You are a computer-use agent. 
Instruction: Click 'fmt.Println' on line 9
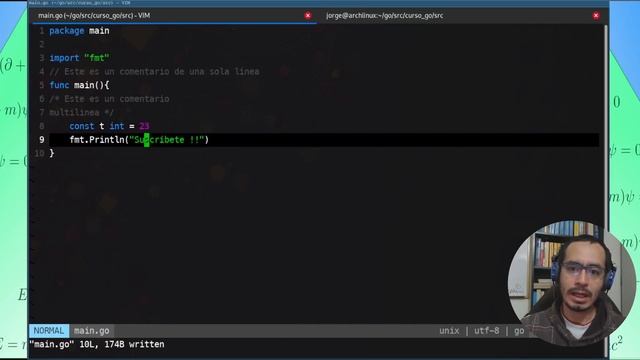tap(97, 140)
